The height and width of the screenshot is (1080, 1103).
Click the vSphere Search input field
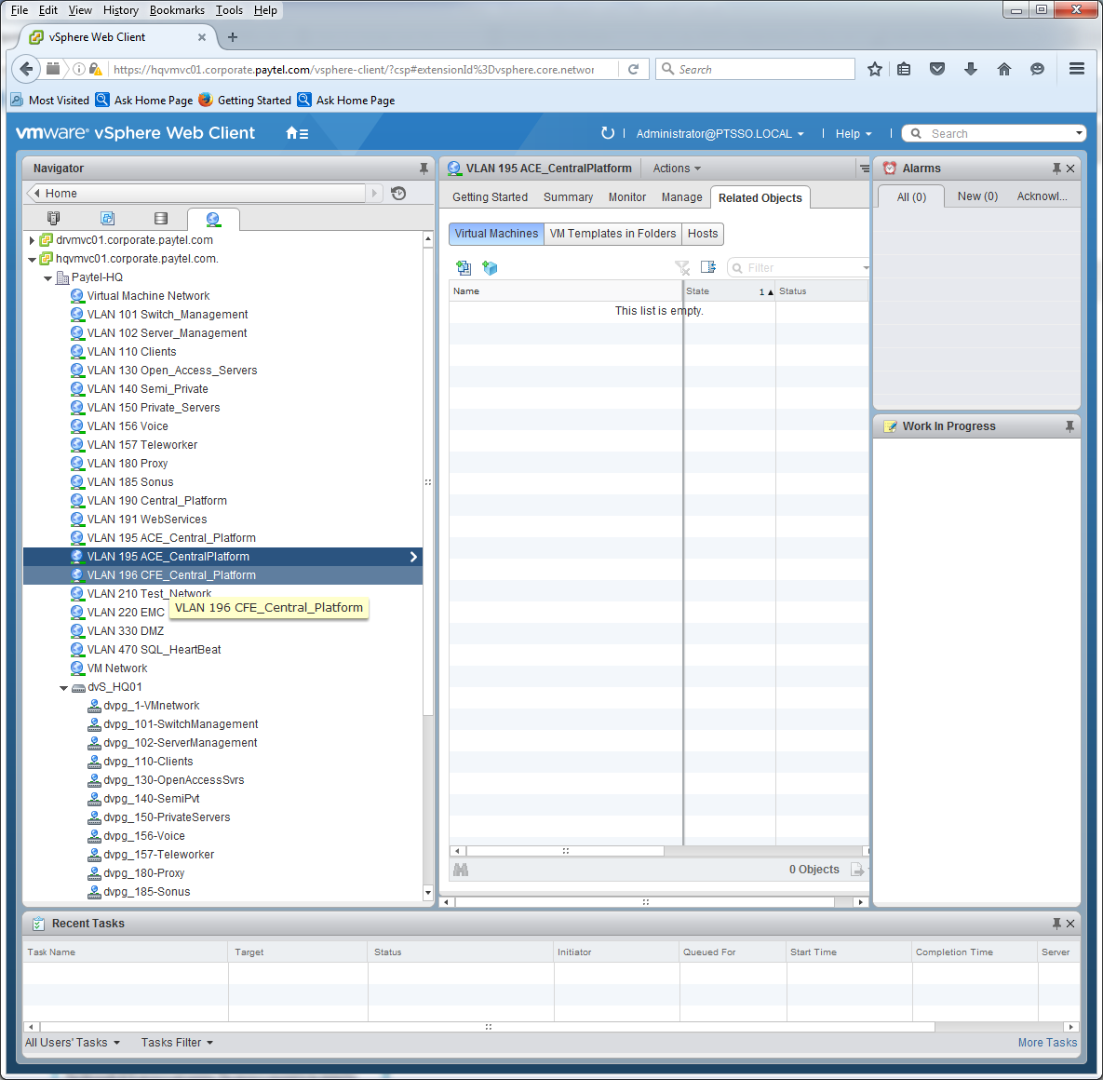point(993,134)
